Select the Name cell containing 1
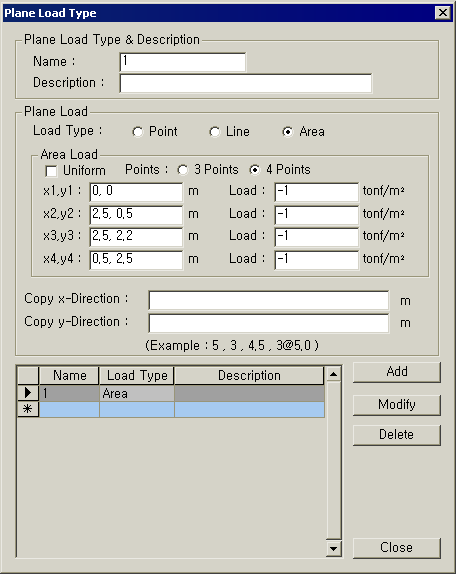 click(69, 393)
